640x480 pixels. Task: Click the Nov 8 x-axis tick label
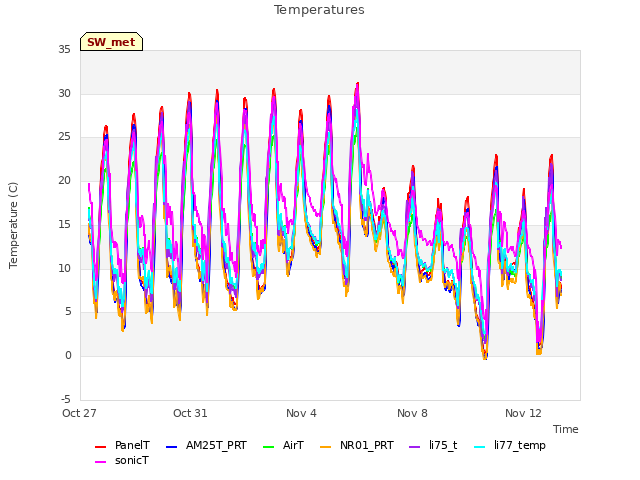point(412,413)
